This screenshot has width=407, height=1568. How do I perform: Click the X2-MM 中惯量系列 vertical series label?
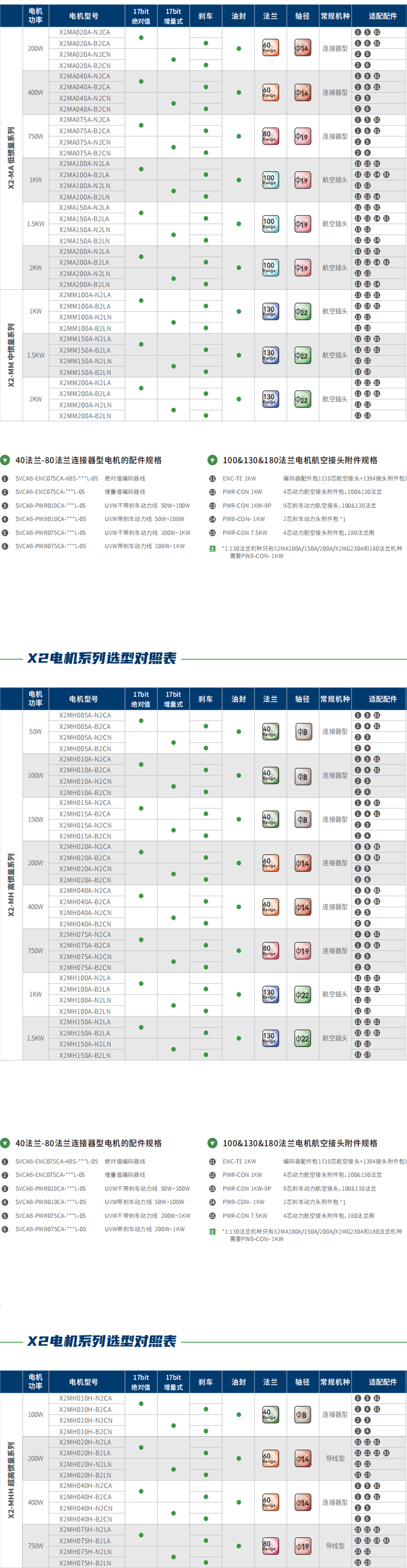(11, 355)
